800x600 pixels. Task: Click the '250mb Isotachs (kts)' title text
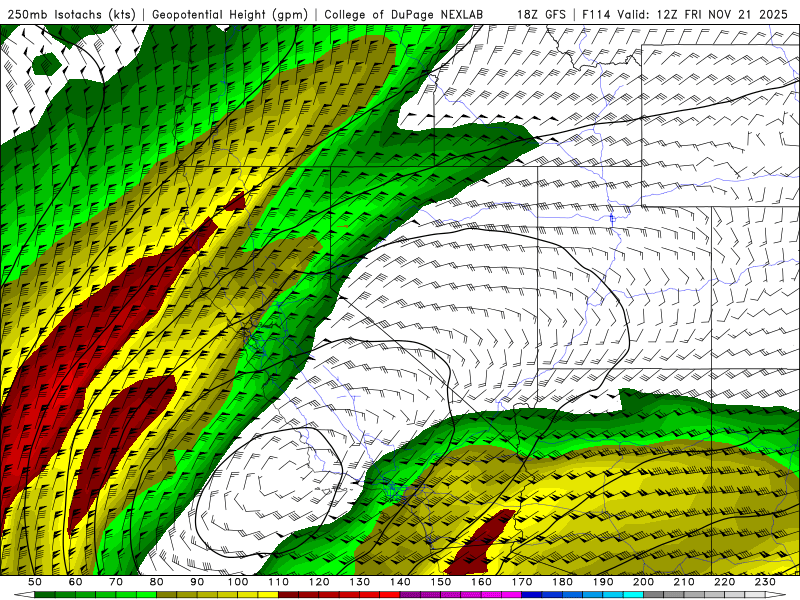point(71,15)
